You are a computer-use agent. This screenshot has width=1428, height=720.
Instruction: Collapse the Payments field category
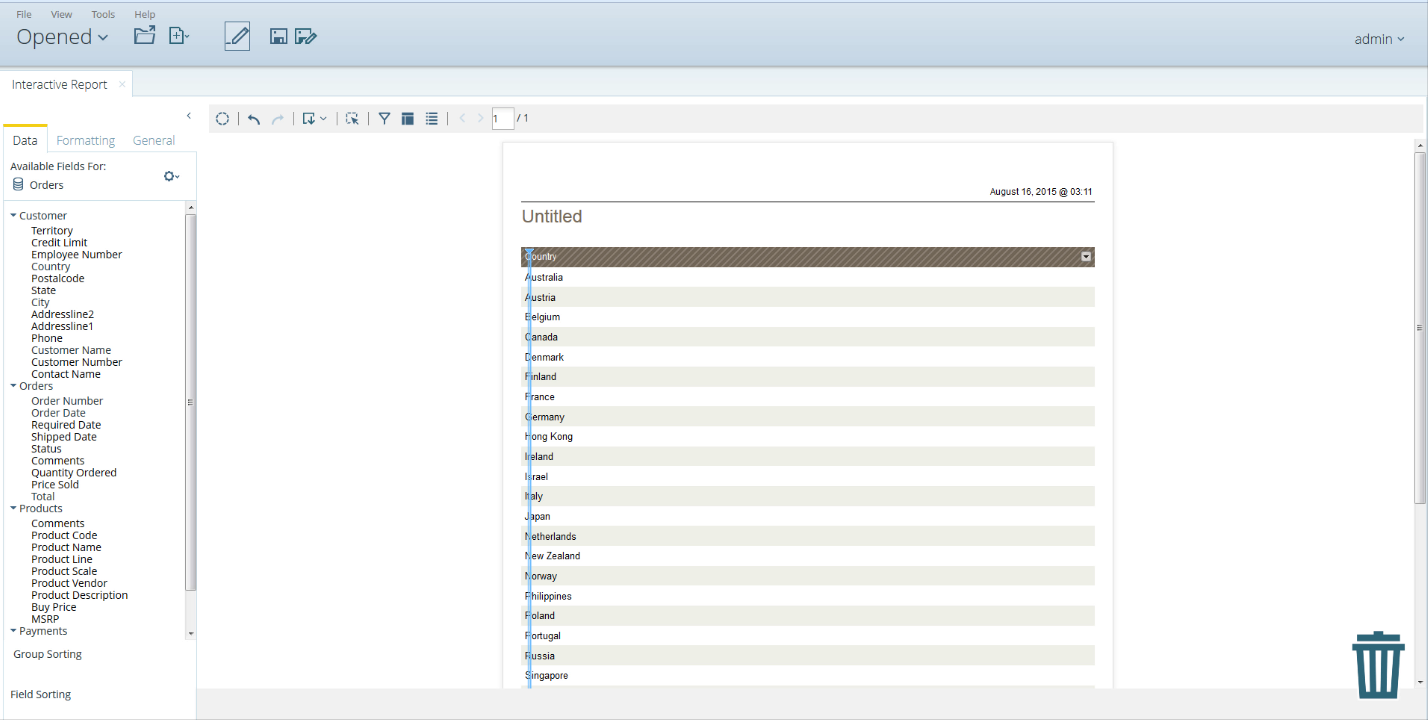pos(14,631)
